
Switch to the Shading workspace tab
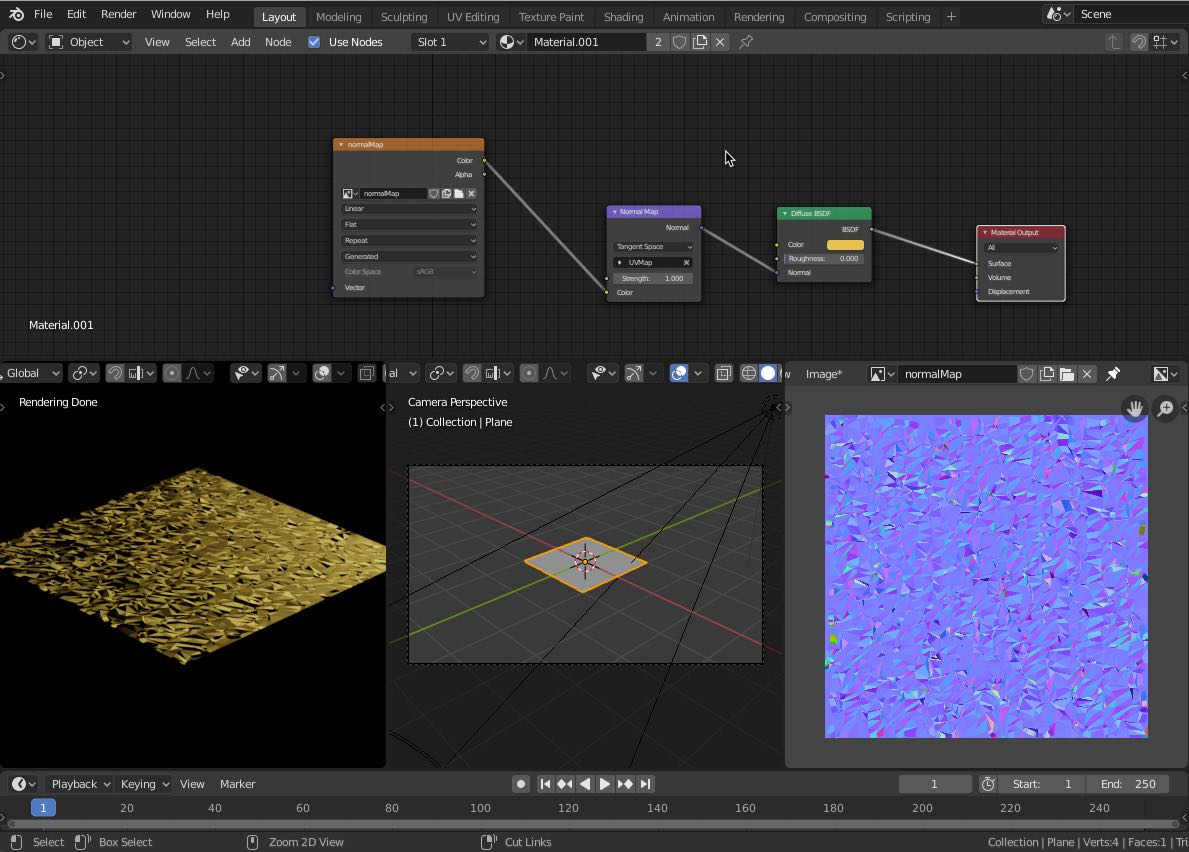point(623,17)
